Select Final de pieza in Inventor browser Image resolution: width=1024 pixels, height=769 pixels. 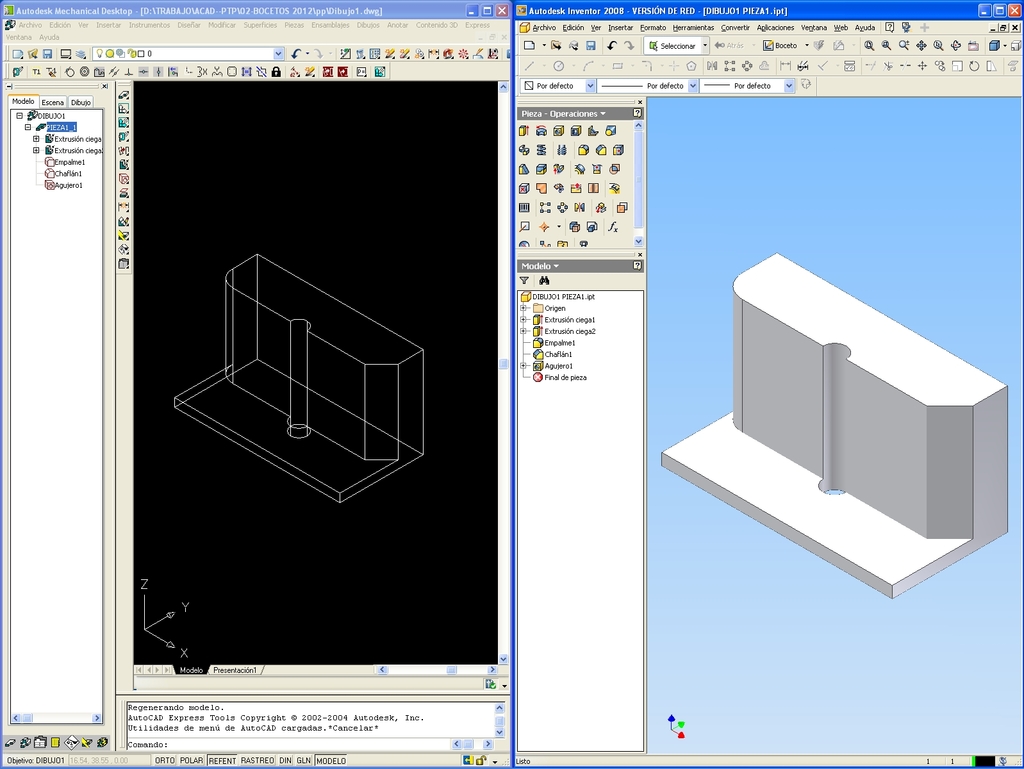pyautogui.click(x=566, y=377)
